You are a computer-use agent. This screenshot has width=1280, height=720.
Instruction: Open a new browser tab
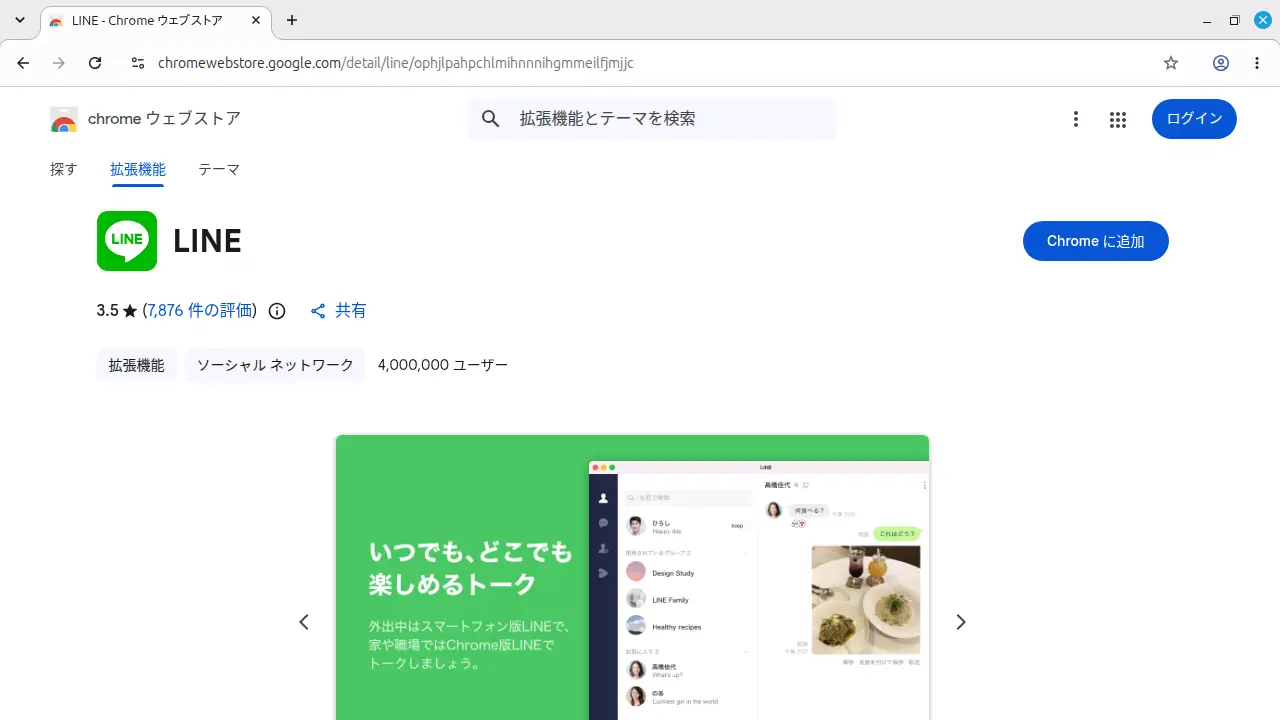(x=292, y=20)
